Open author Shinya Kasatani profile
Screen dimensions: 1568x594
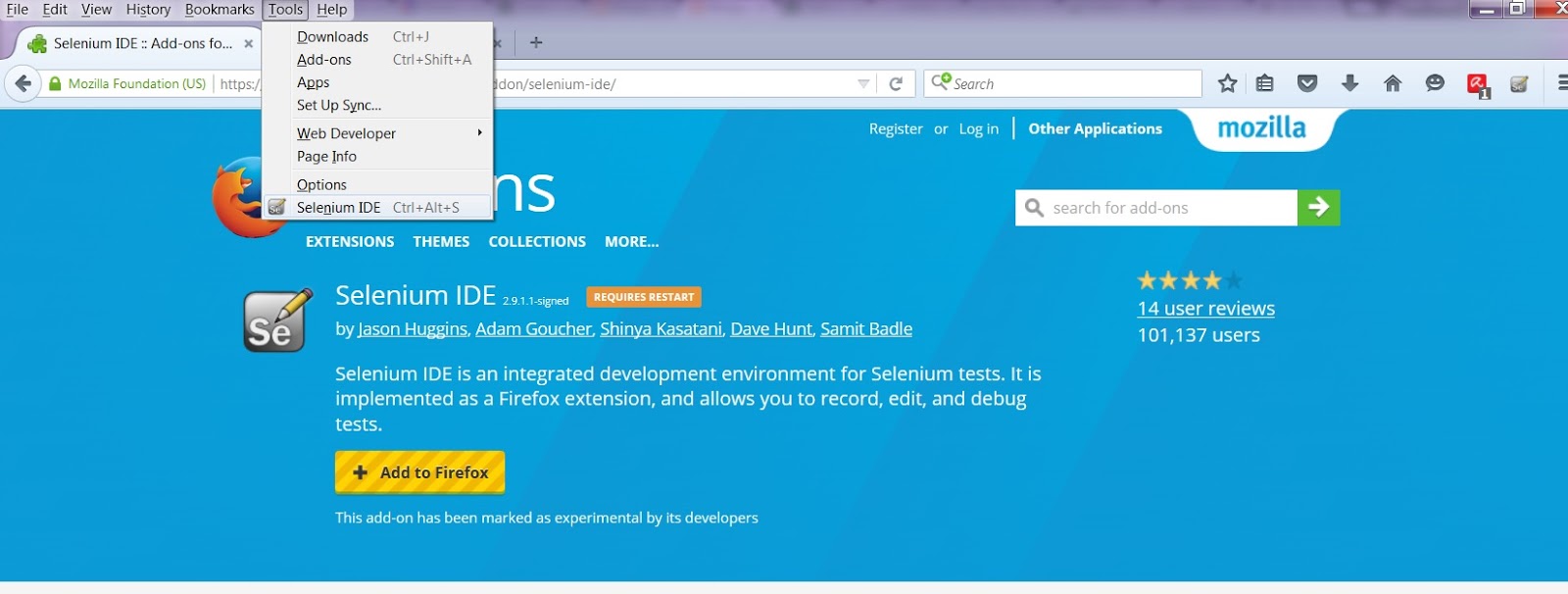[x=661, y=329]
